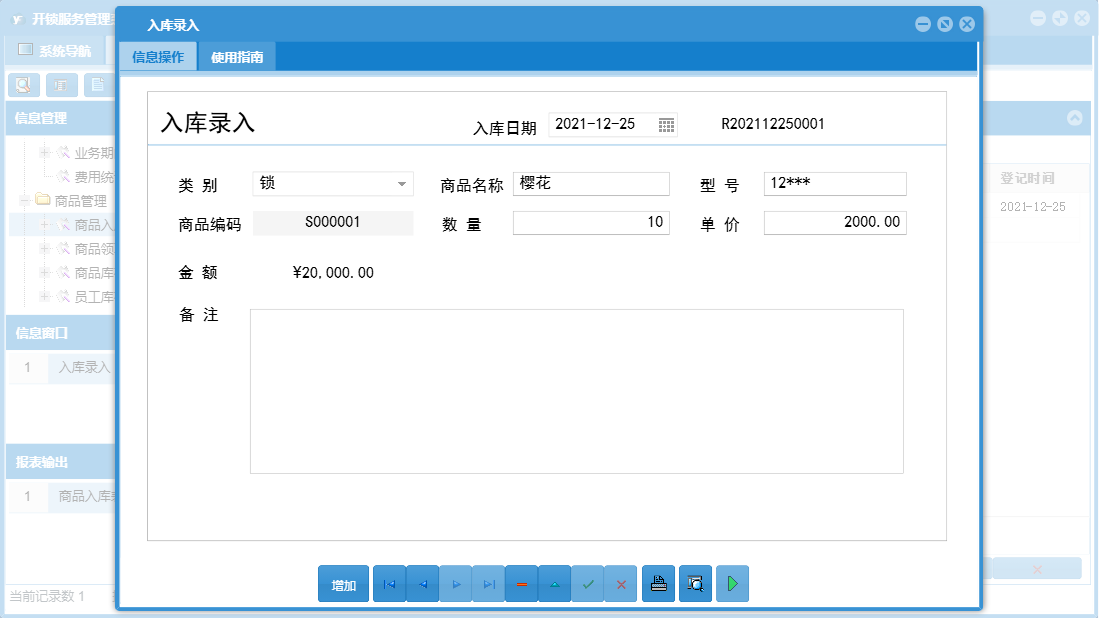Click the 增加 button
This screenshot has height=618, width=1099.
[x=343, y=583]
